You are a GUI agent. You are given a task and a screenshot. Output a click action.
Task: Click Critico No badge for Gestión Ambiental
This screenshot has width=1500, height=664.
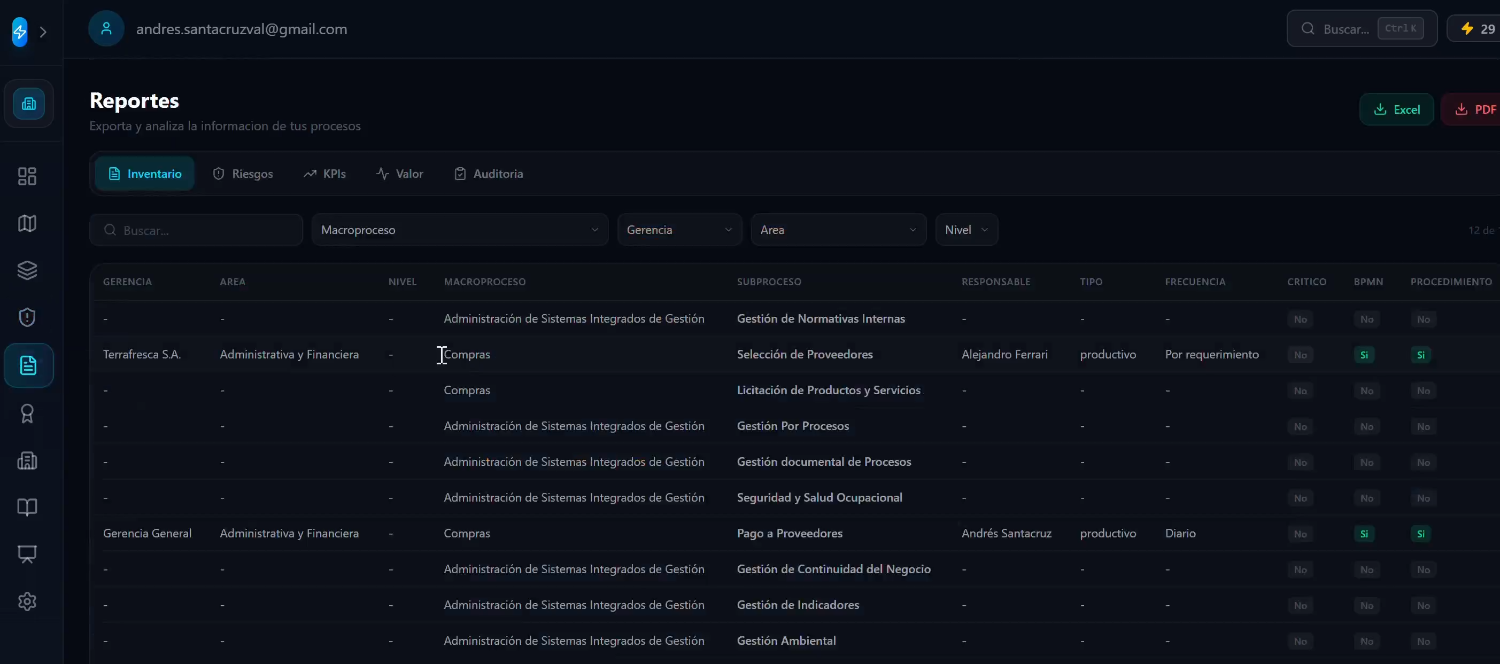(1300, 641)
